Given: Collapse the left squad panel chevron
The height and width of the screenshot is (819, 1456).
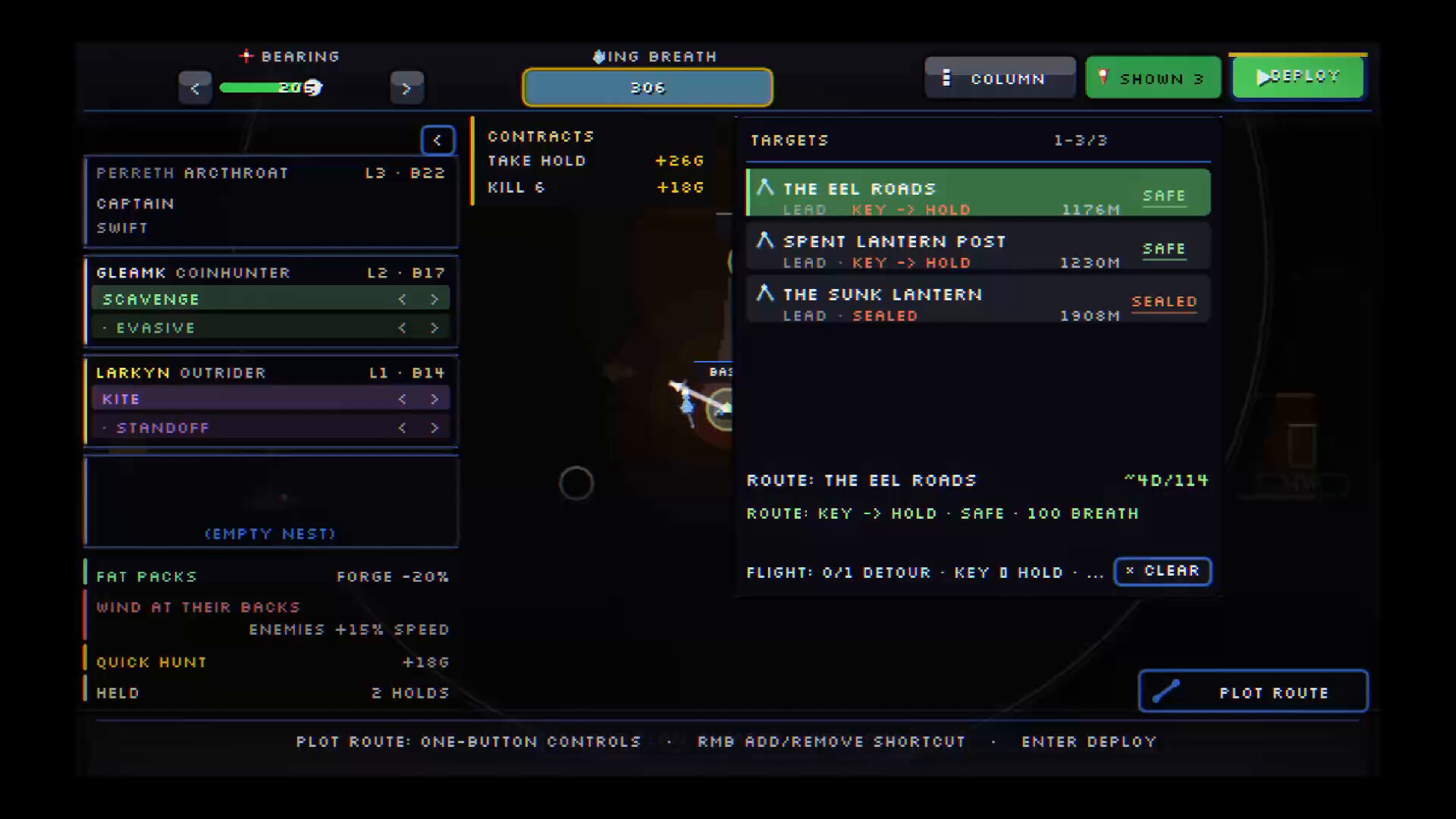Looking at the screenshot, I should 438,140.
